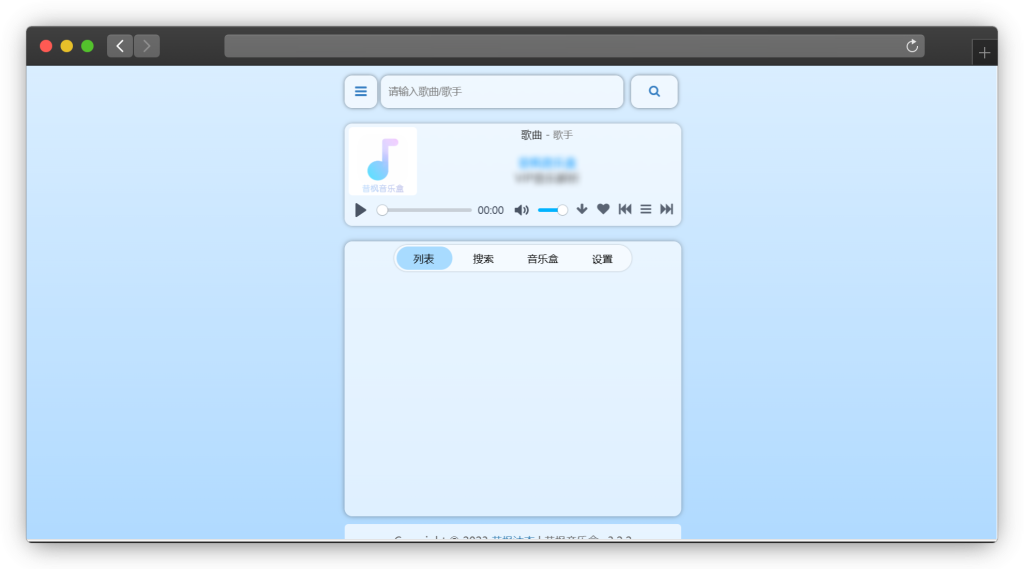The image size is (1024, 569).
Task: Open the 音乐盒 tab
Action: click(543, 259)
